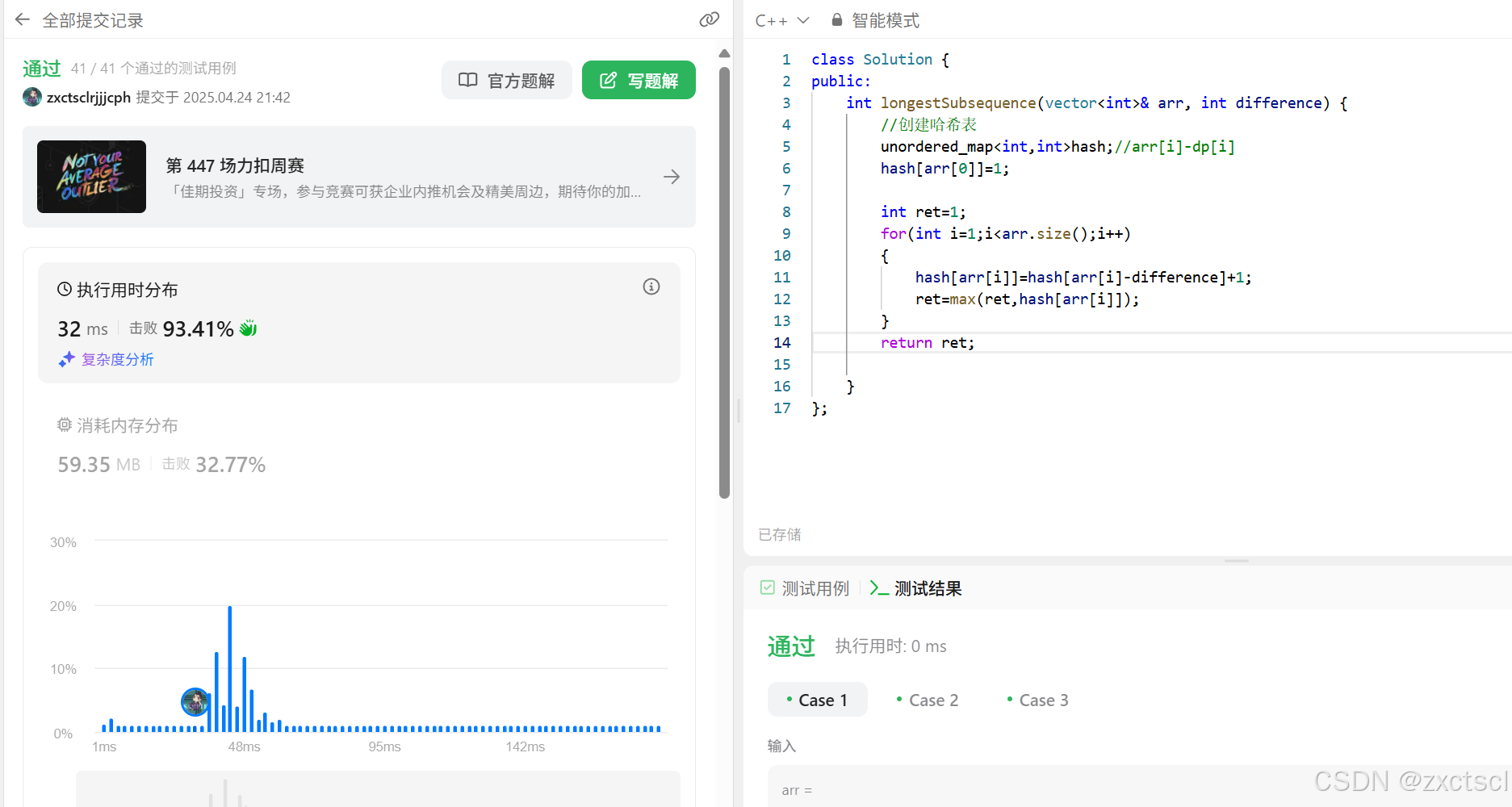Switch to the 测试用例 tab
Screen dimensions: 1512x807
click(x=805, y=588)
